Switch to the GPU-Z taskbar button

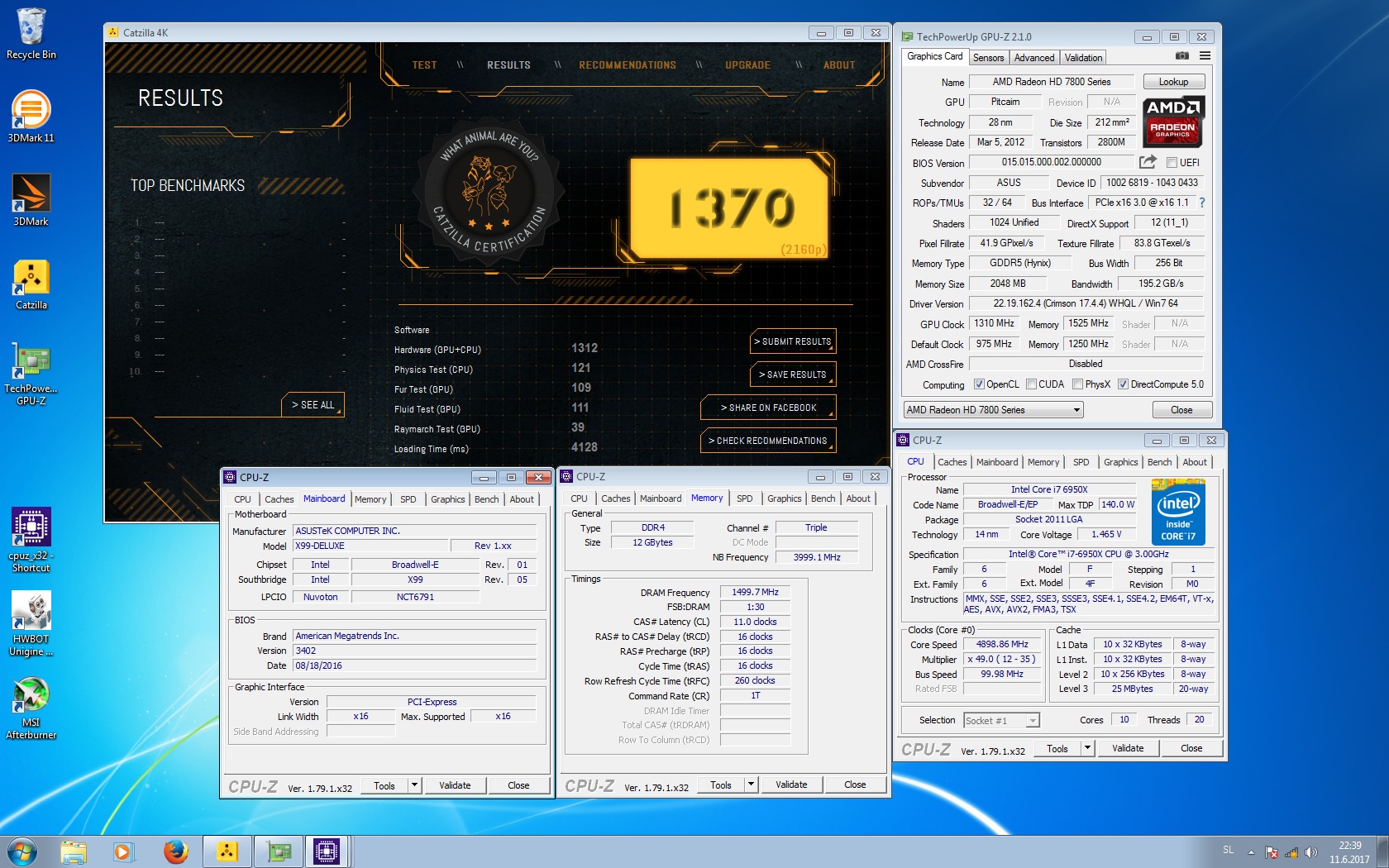278,851
